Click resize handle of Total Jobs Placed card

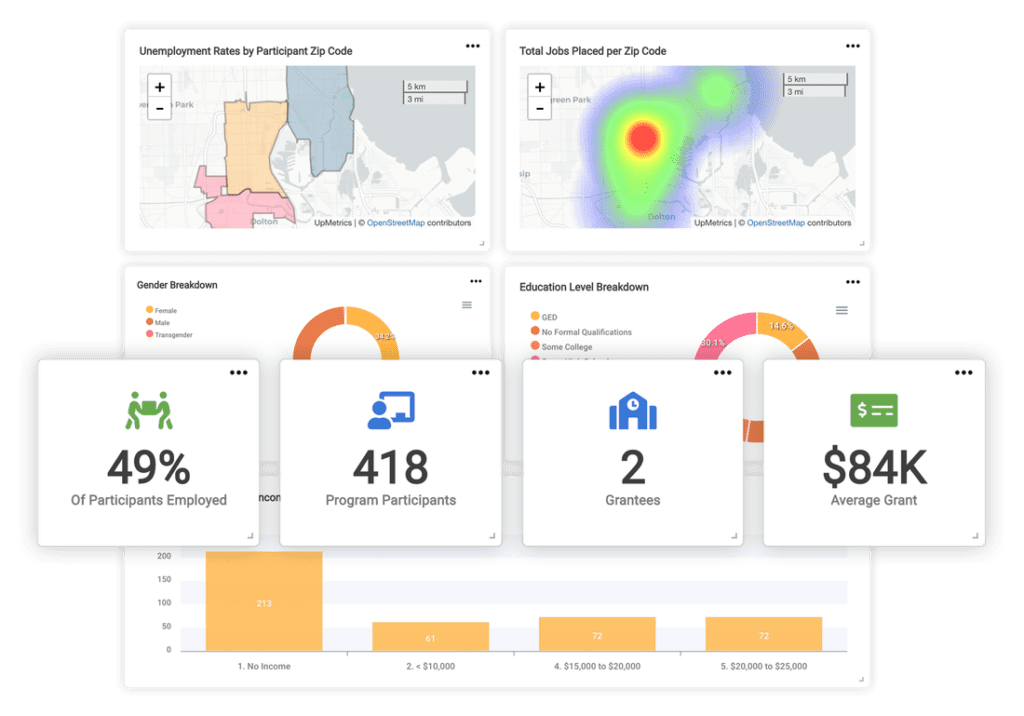click(x=862, y=243)
